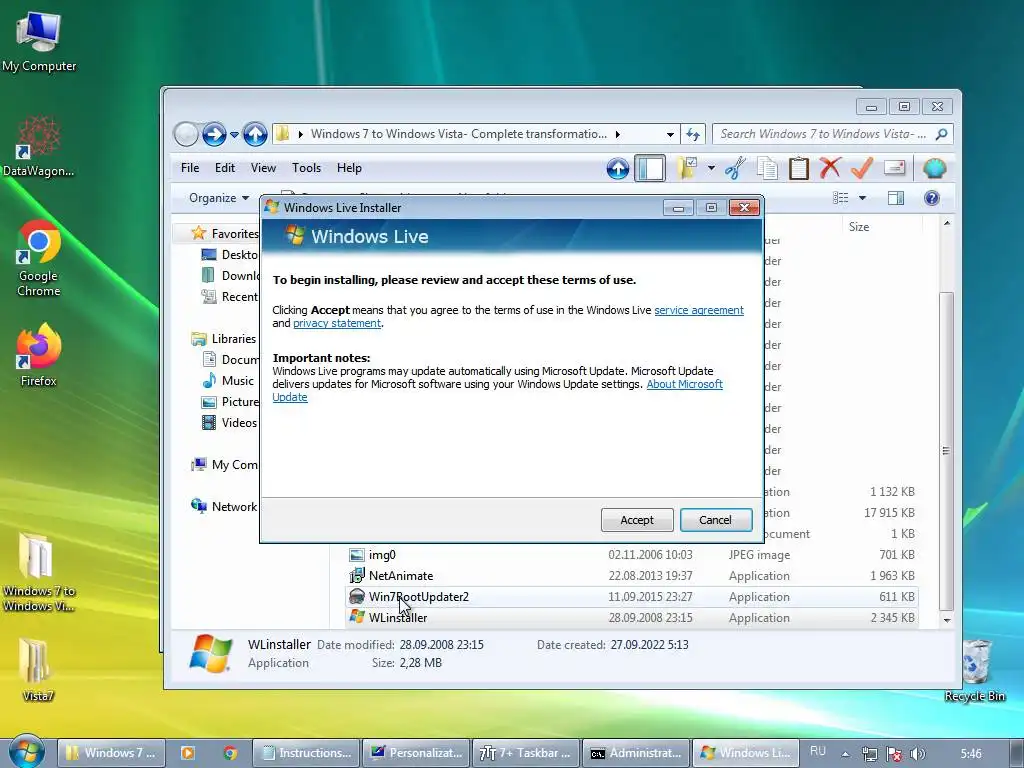This screenshot has width=1024, height=768.
Task: Open the Edit menu
Action: 225,168
